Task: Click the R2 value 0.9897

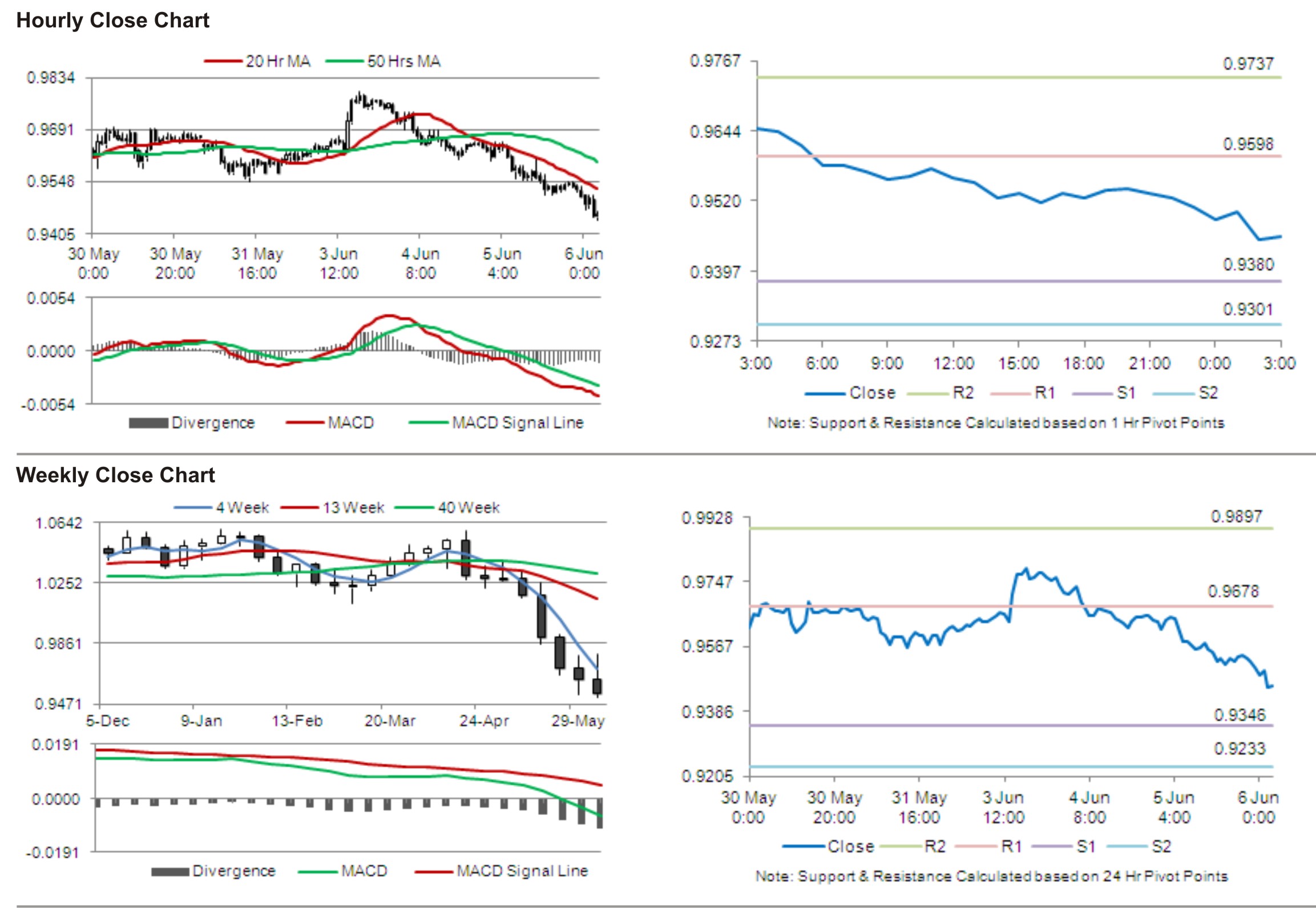Action: (1237, 516)
